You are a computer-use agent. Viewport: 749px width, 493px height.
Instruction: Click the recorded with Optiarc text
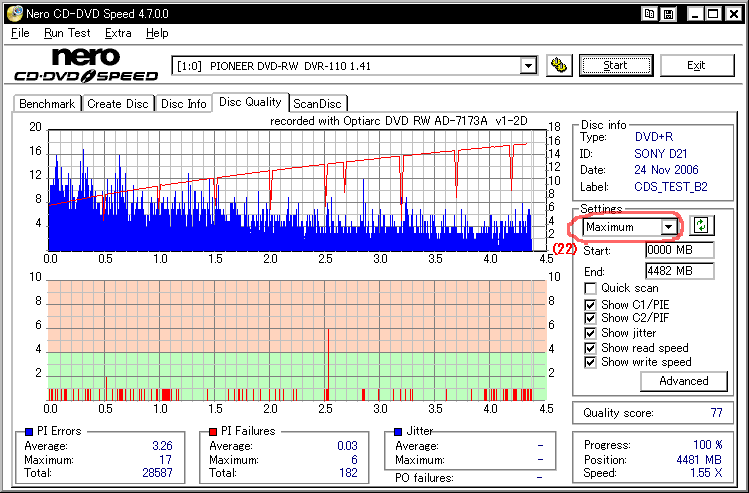click(398, 121)
